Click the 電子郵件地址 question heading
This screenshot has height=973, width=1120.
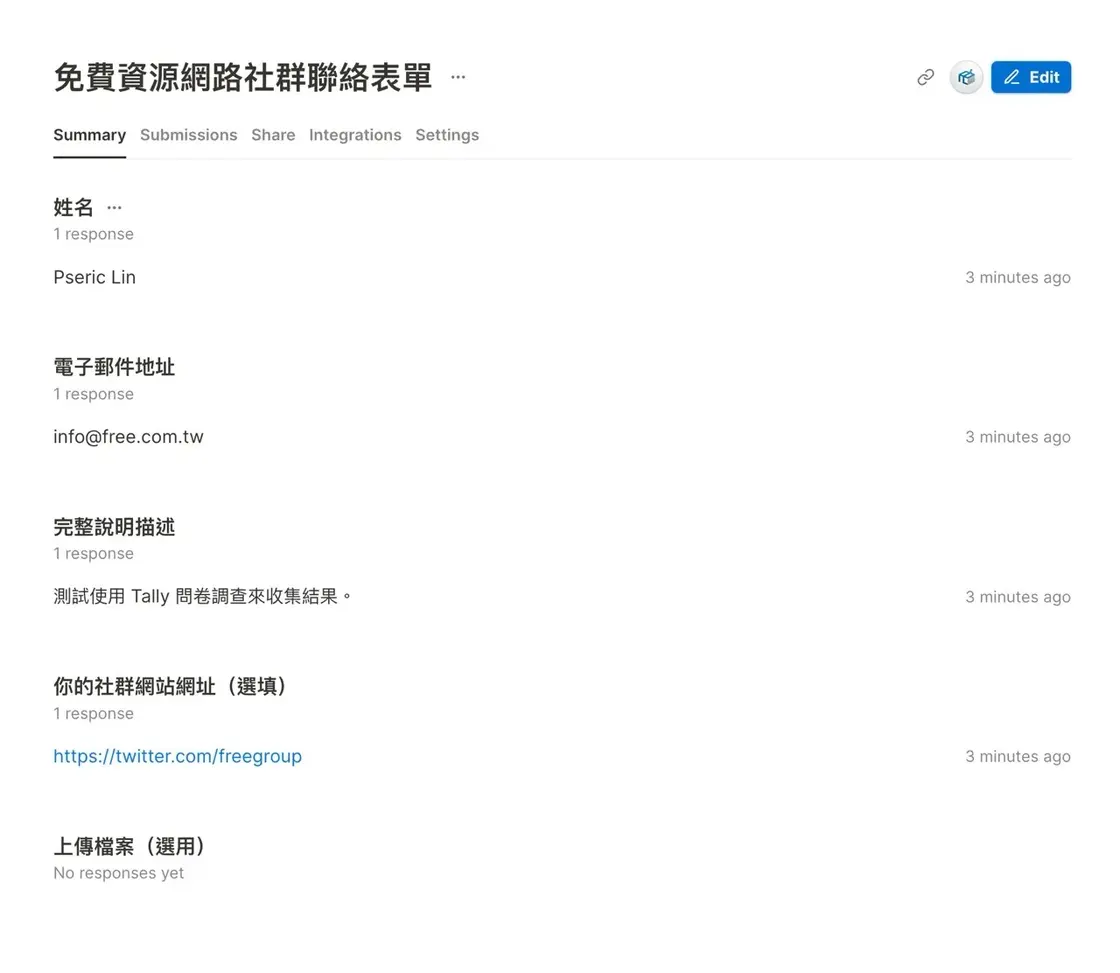tap(114, 367)
